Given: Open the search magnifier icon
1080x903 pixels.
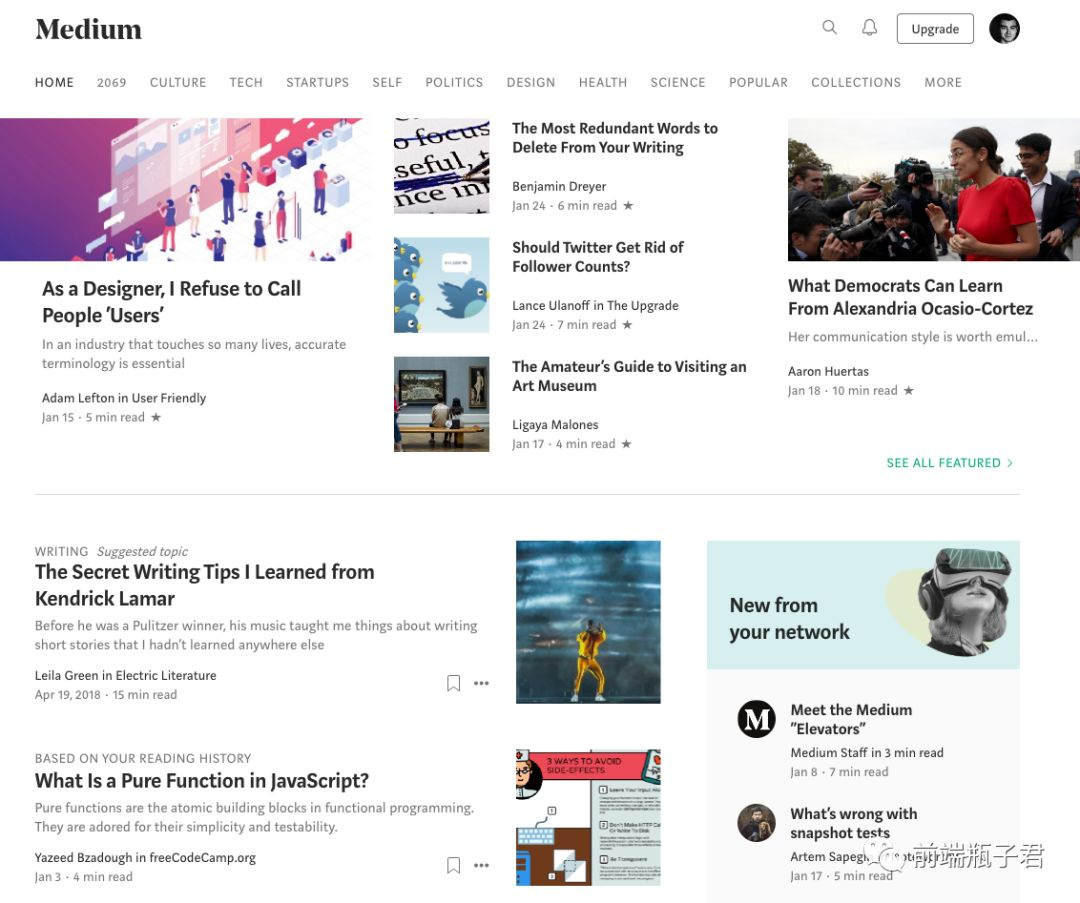Looking at the screenshot, I should (829, 28).
